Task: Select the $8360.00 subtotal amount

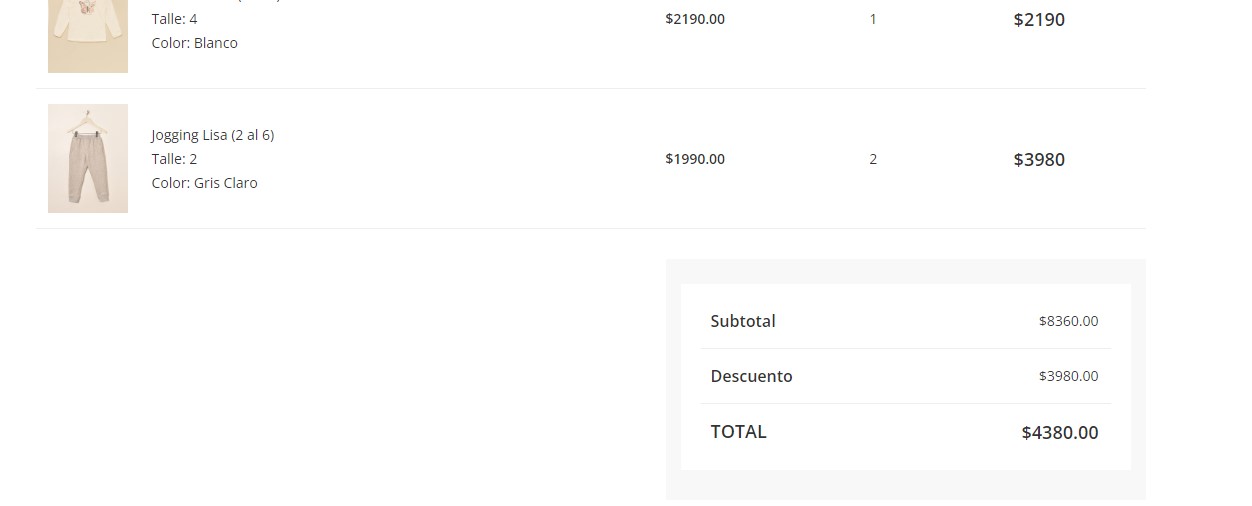Action: click(1068, 321)
